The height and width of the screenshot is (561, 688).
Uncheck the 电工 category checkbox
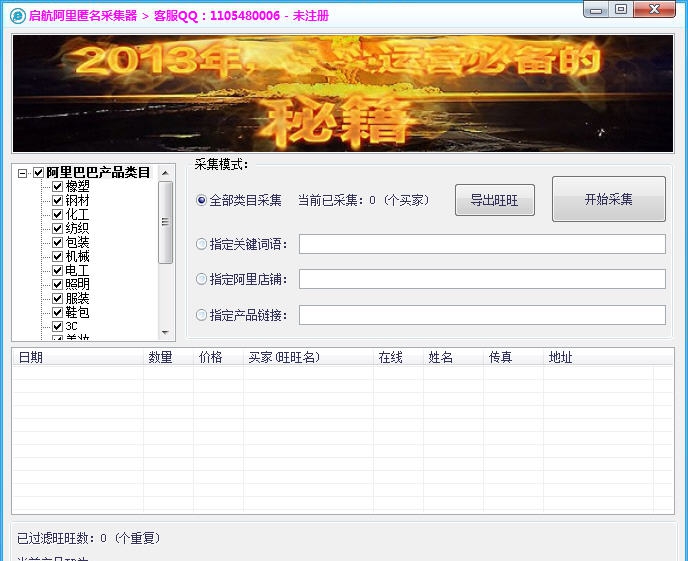click(x=57, y=270)
